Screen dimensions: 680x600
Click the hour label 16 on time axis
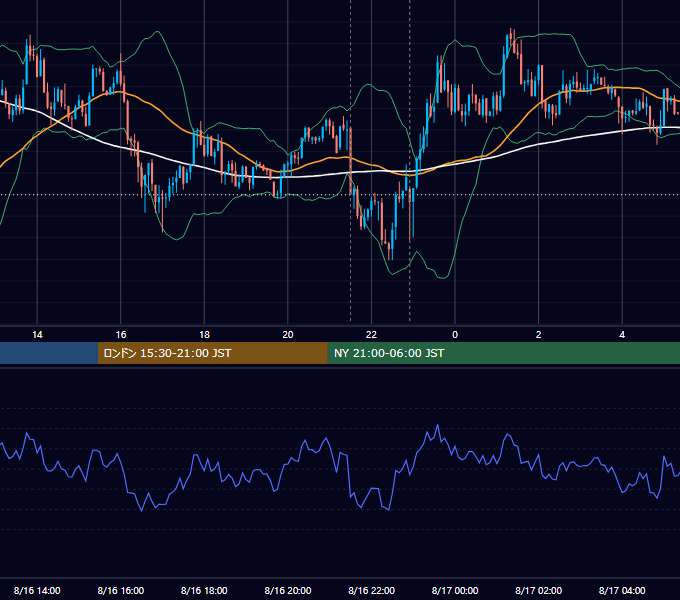pos(121,335)
